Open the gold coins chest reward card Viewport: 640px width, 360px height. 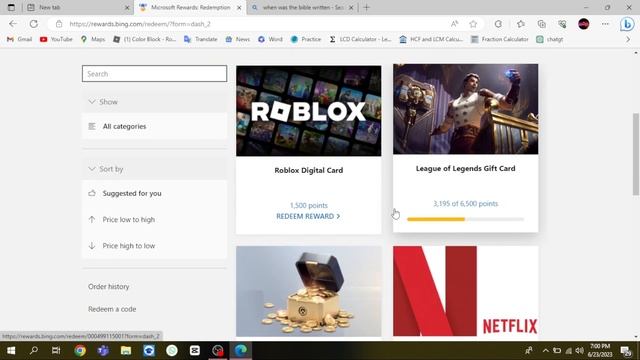click(309, 291)
